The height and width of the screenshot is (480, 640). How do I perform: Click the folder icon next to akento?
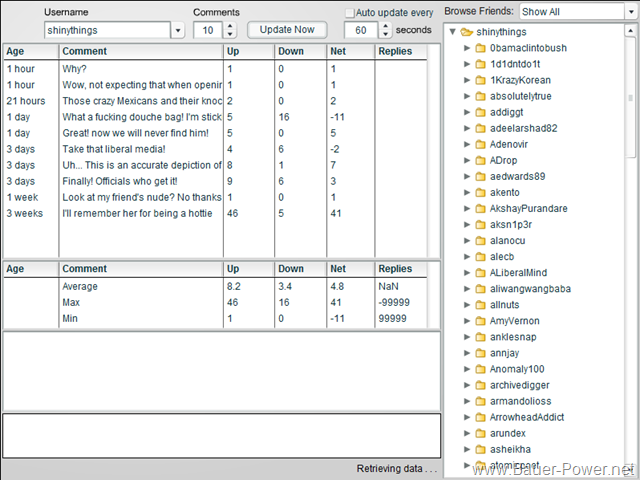tap(481, 192)
